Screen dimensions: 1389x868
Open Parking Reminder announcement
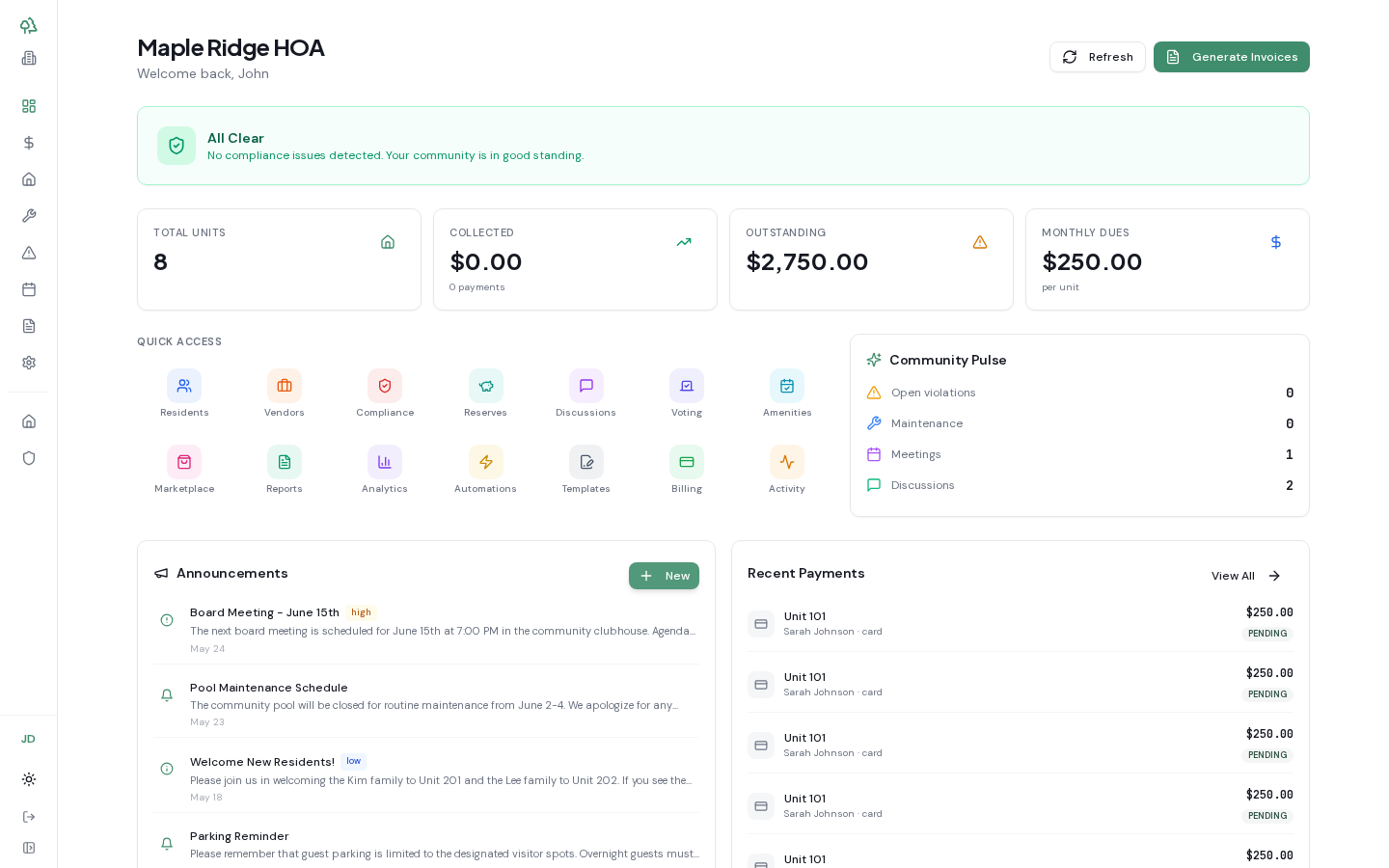426,845
